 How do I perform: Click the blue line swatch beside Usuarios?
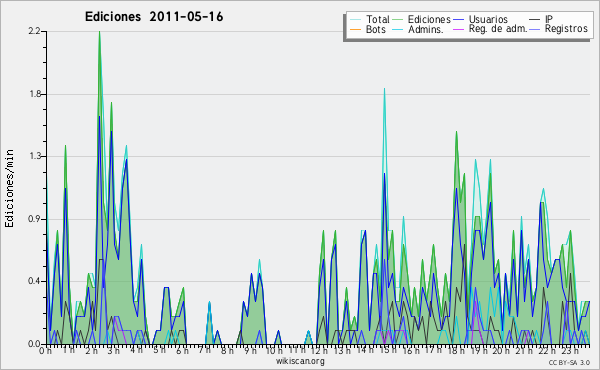pyautogui.click(x=458, y=20)
